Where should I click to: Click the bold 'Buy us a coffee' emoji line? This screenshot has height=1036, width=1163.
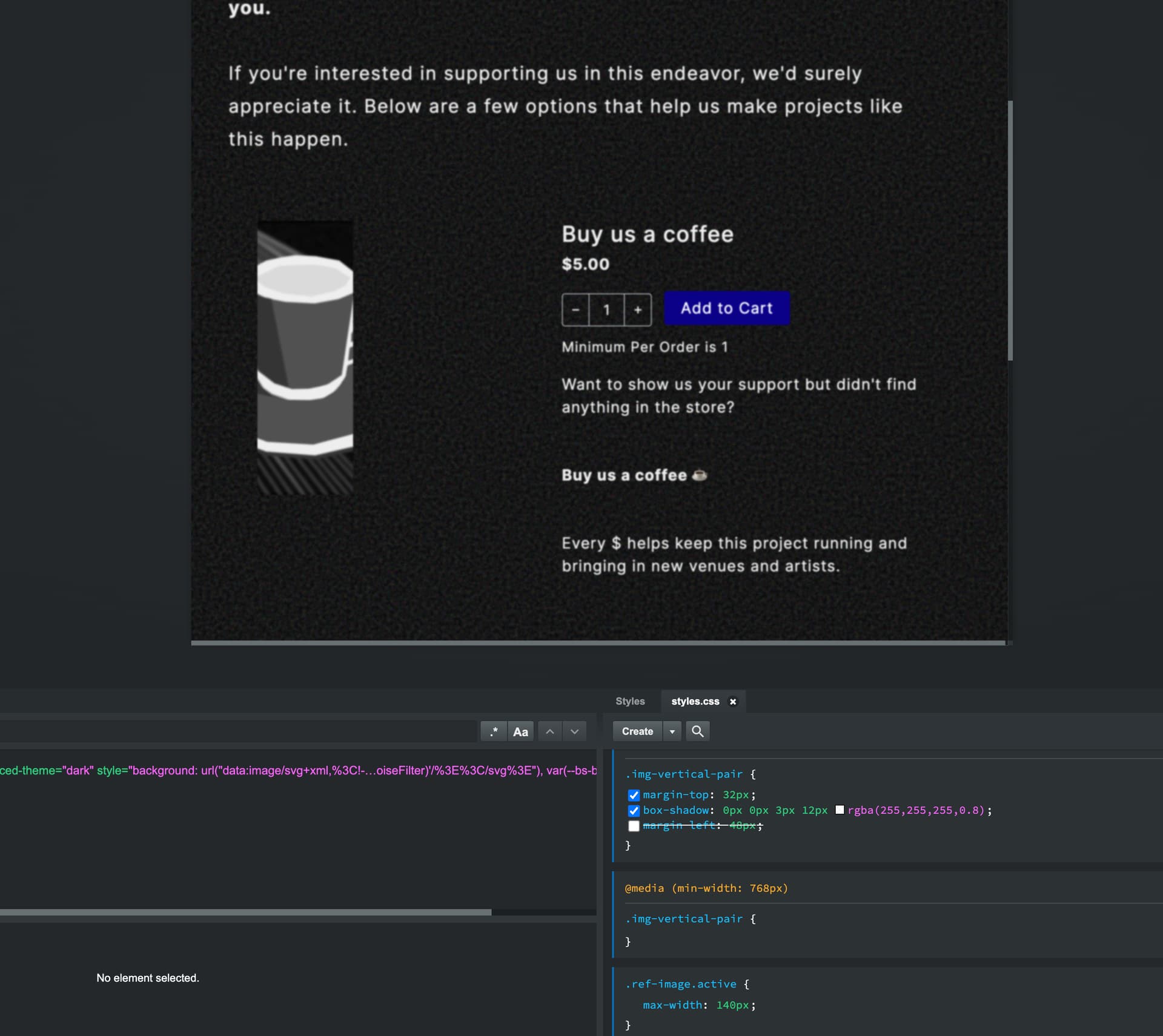pos(634,475)
